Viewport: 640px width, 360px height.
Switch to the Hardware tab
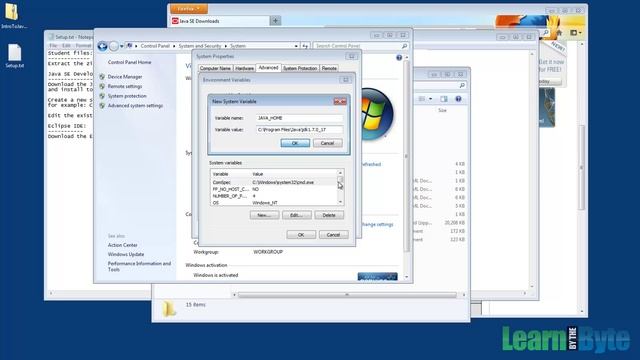[244, 68]
